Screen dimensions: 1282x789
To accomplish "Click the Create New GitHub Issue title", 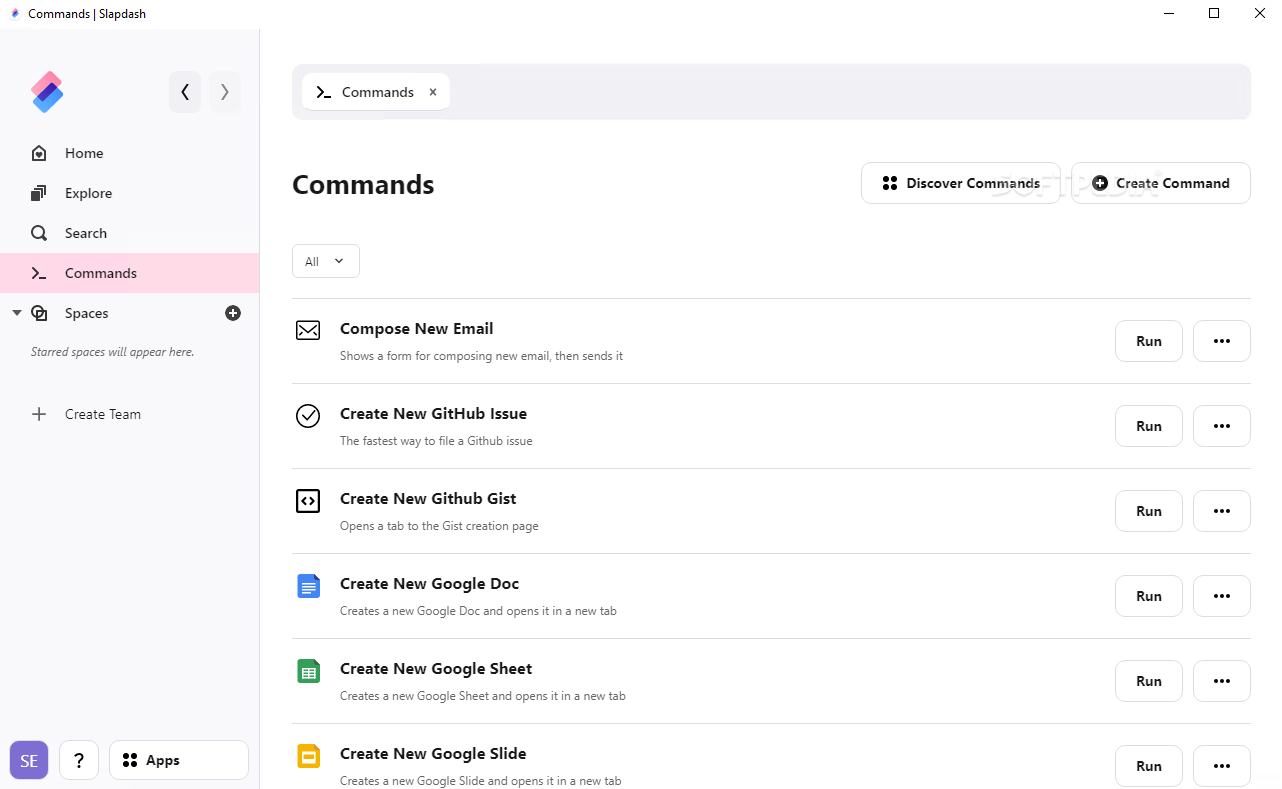I will (433, 414).
